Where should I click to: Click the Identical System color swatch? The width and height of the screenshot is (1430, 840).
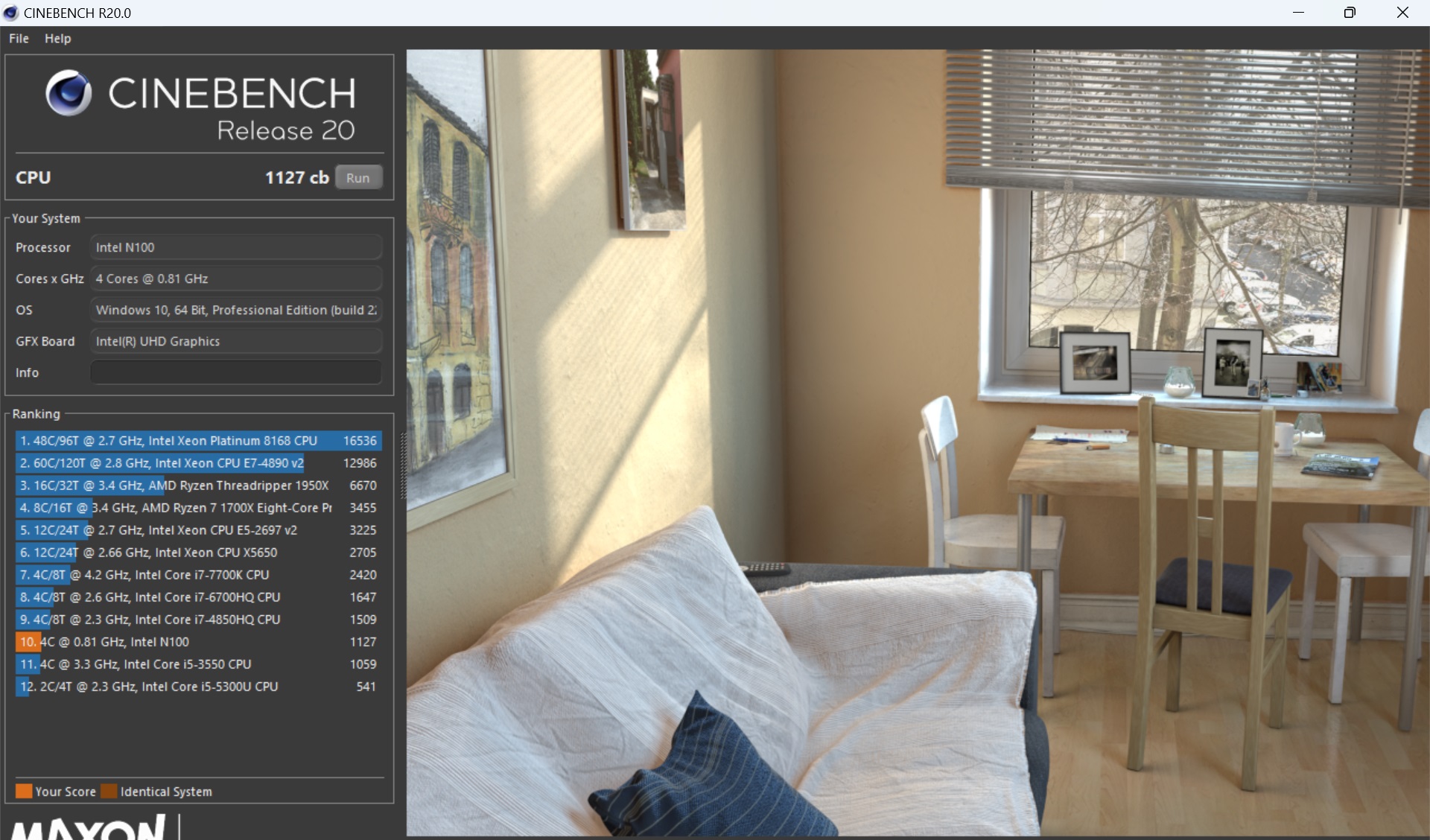pos(109,791)
